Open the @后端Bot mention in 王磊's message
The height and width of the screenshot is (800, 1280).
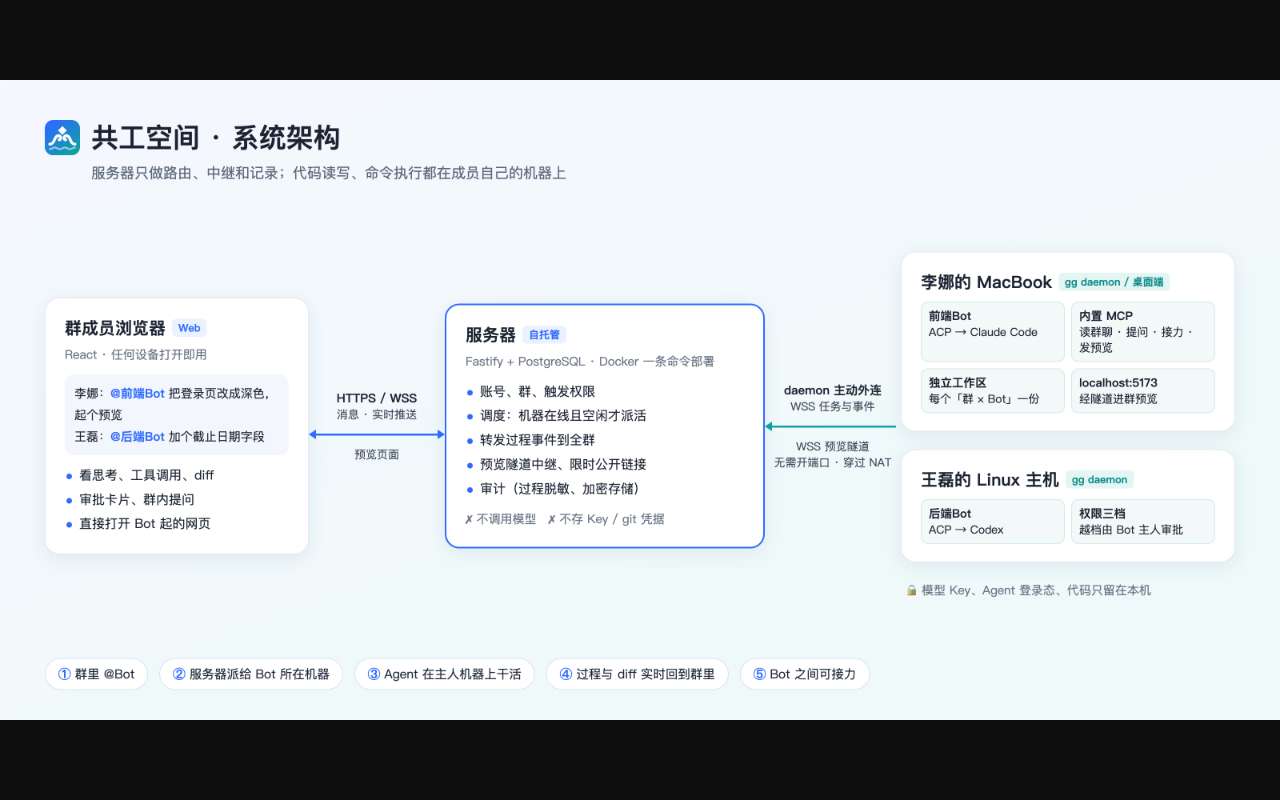pos(137,436)
